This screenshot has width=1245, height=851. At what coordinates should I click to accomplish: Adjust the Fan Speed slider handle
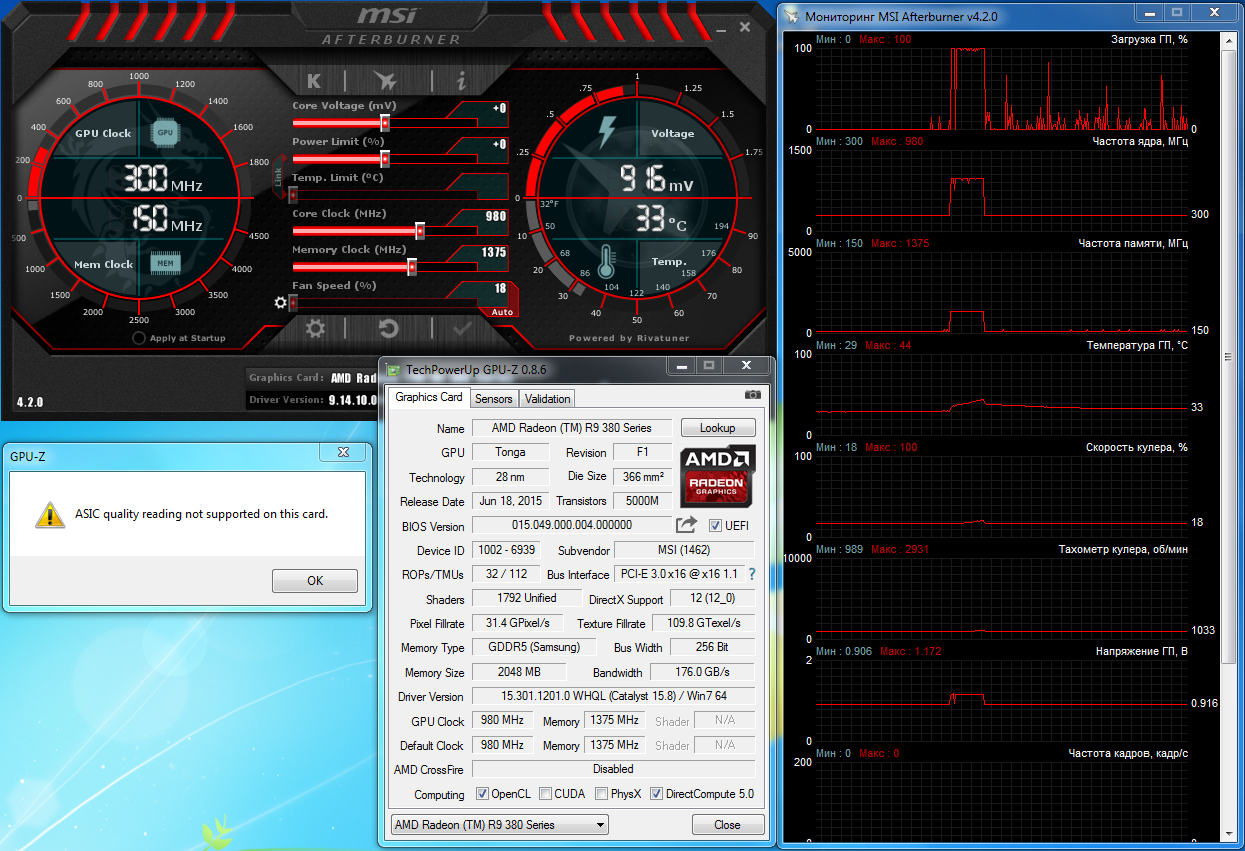pos(293,302)
